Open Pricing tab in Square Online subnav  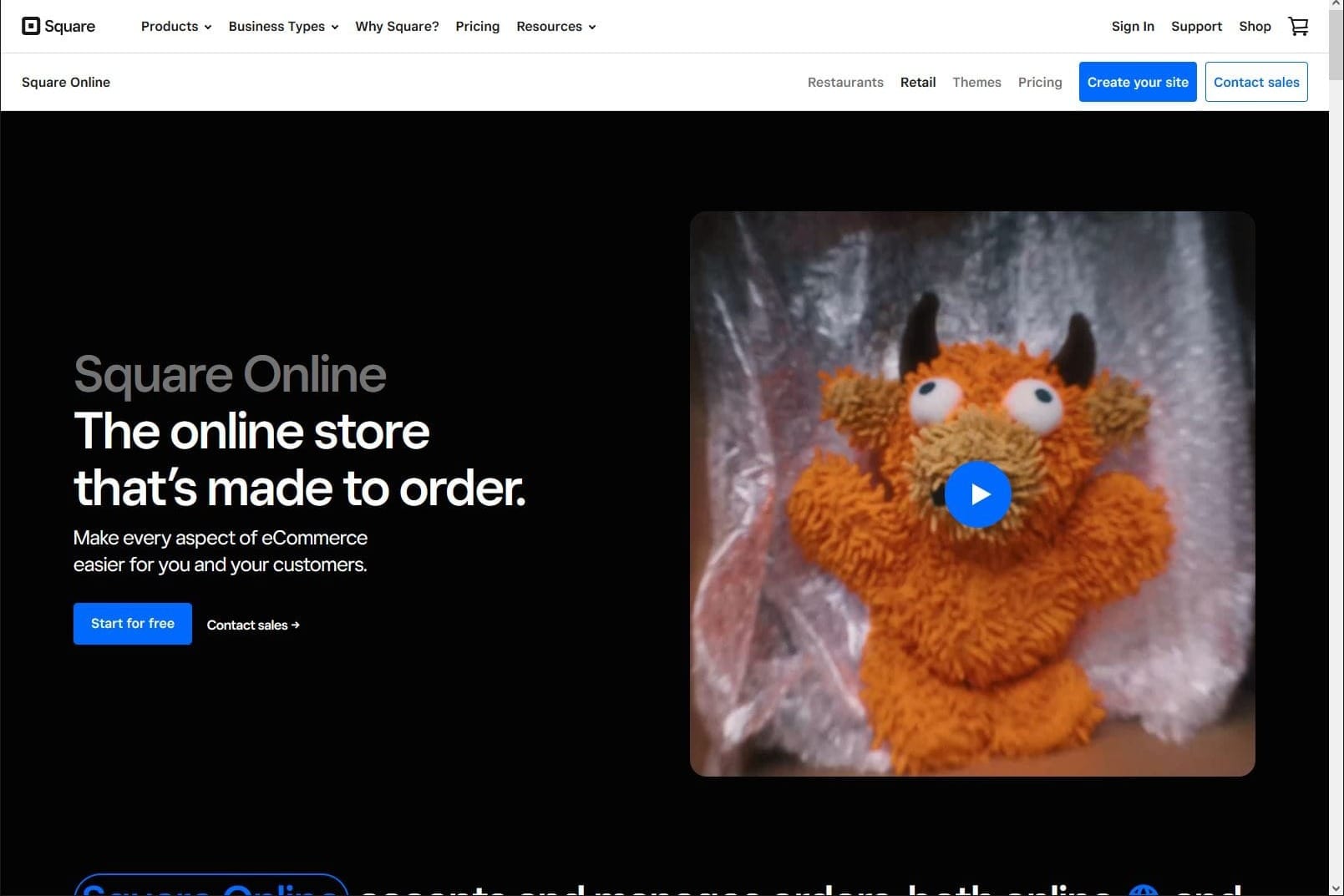[1040, 82]
